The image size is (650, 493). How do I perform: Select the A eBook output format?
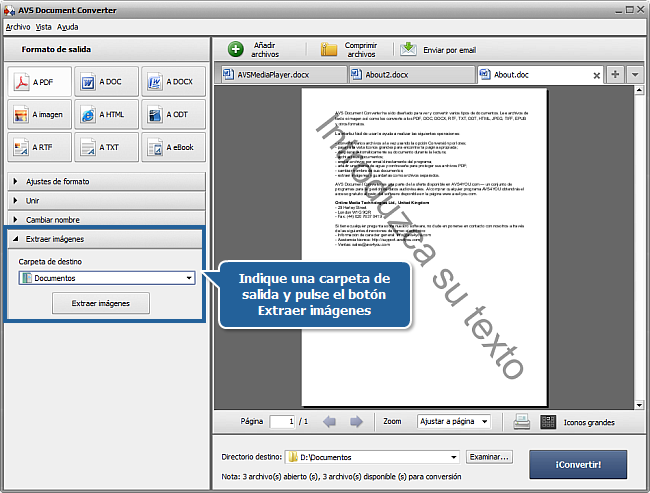click(173, 147)
